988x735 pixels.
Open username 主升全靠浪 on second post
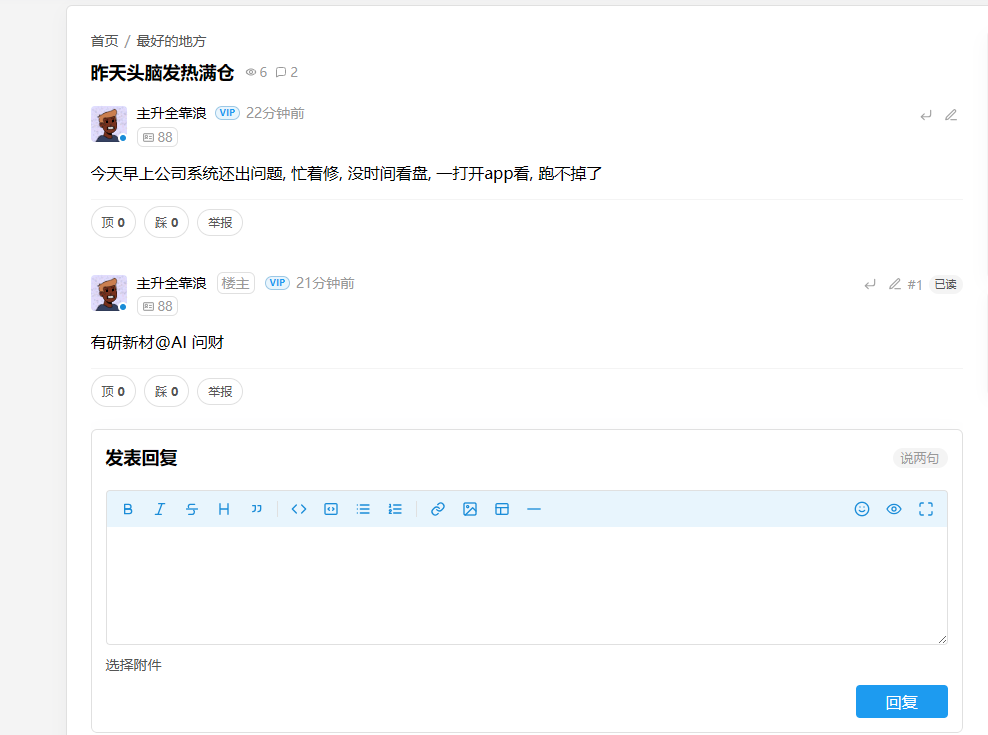171,284
